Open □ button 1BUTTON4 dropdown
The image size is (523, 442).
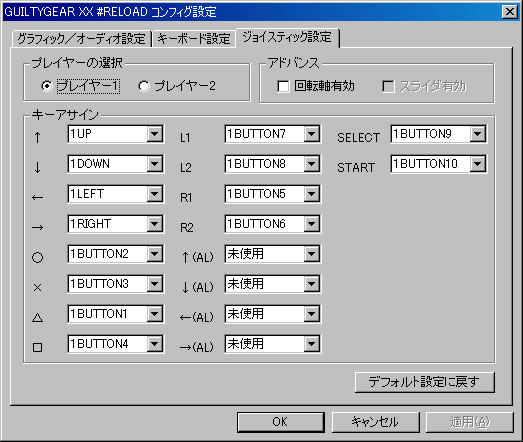click(x=115, y=344)
